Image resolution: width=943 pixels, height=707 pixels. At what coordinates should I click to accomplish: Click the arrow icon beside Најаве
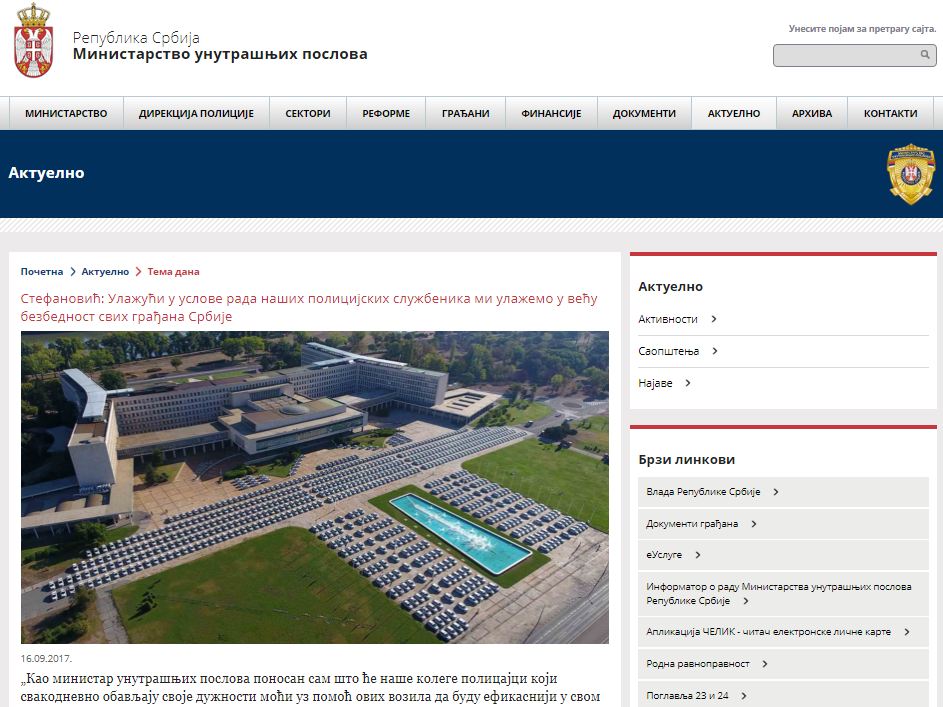[689, 383]
